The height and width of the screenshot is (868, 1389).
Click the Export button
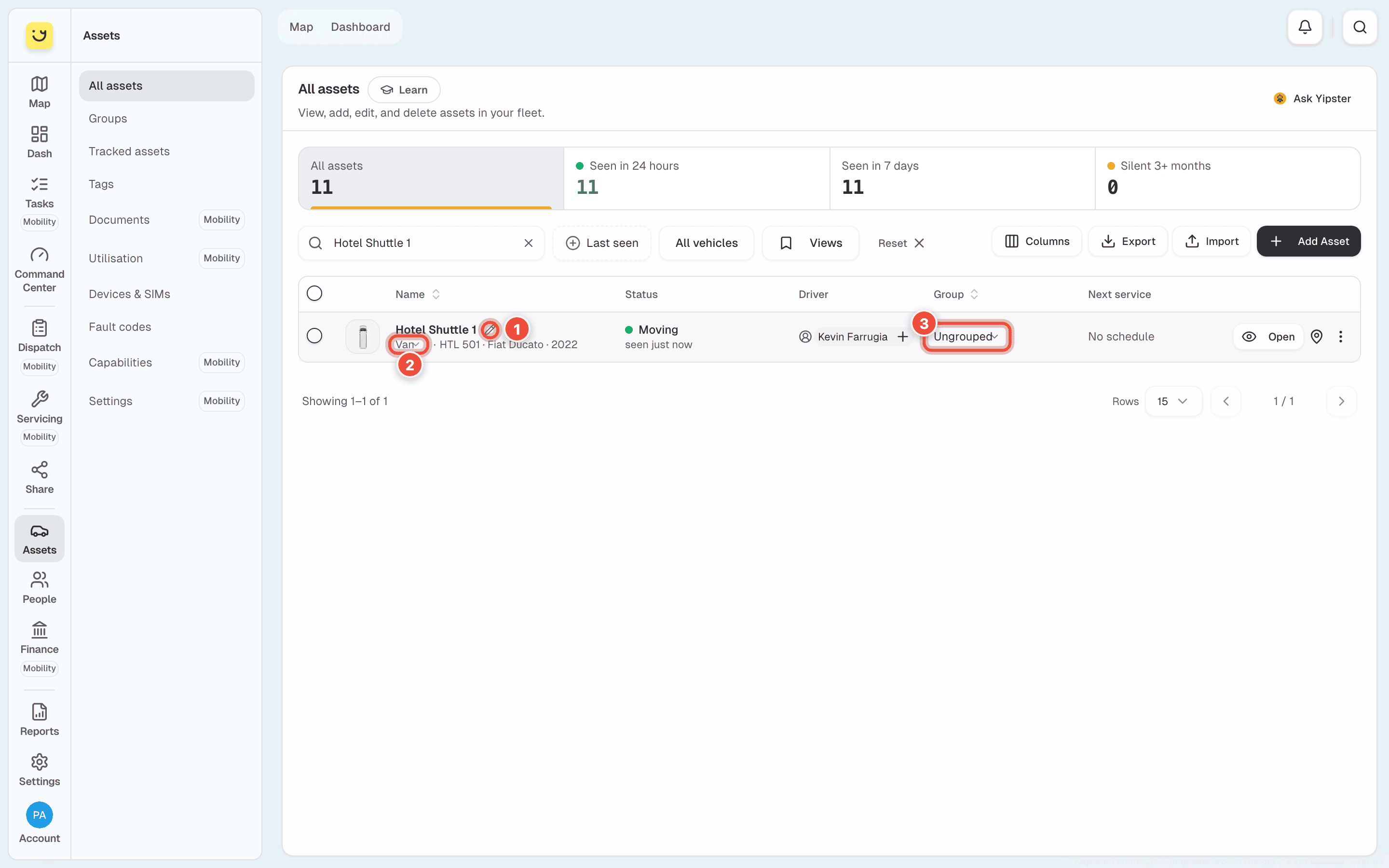[1128, 241]
